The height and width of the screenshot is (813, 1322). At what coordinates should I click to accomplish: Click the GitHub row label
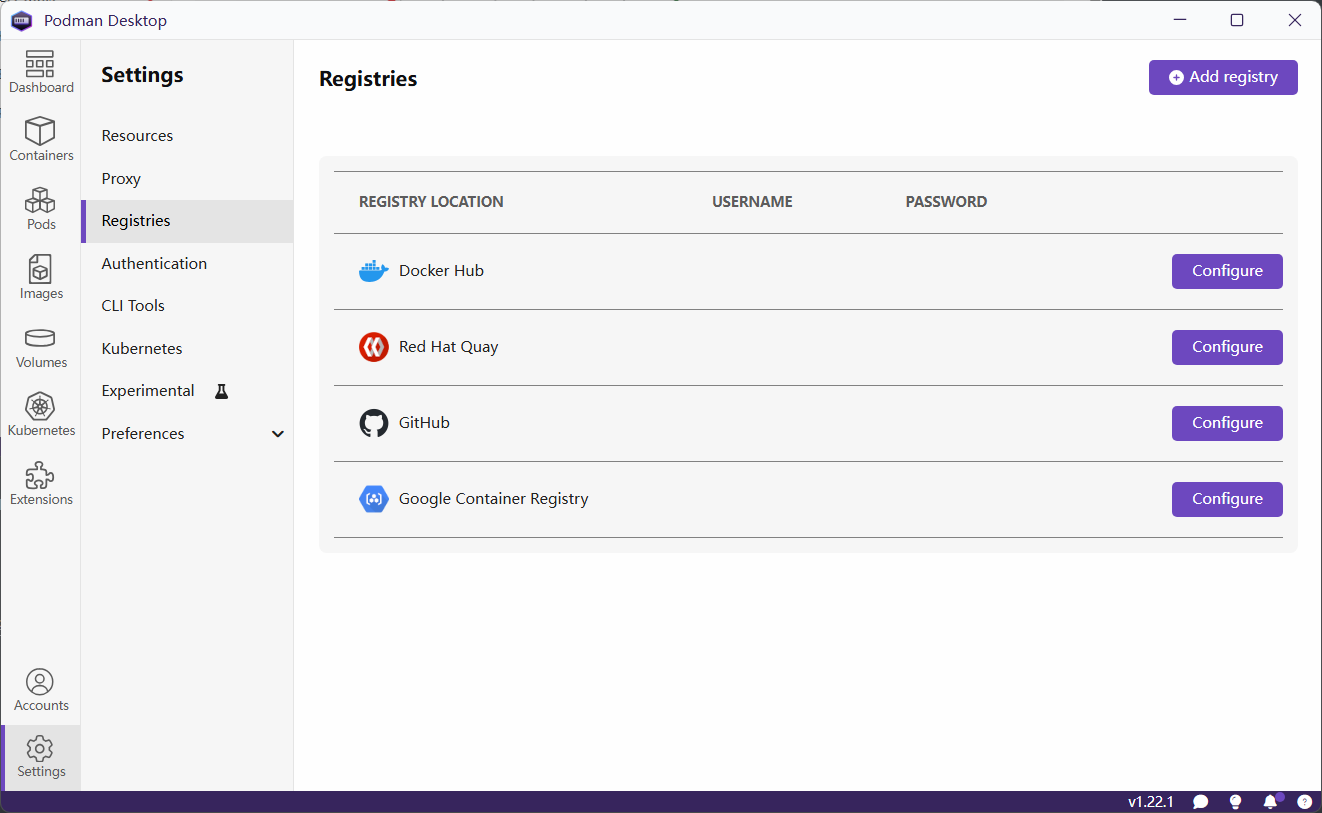pos(424,423)
